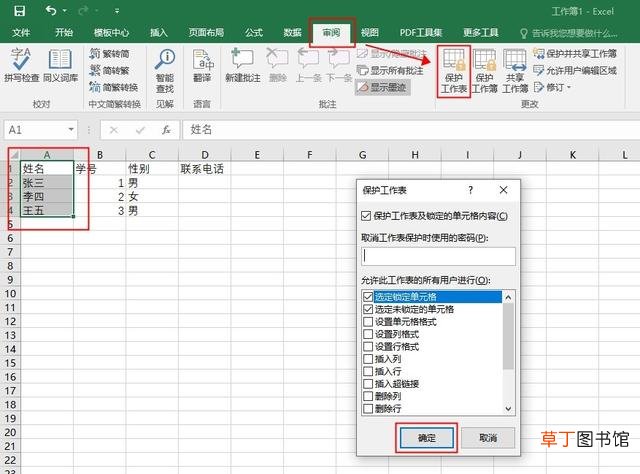Go to 上一条 previous comment
This screenshot has height=474, width=640.
click(x=309, y=65)
